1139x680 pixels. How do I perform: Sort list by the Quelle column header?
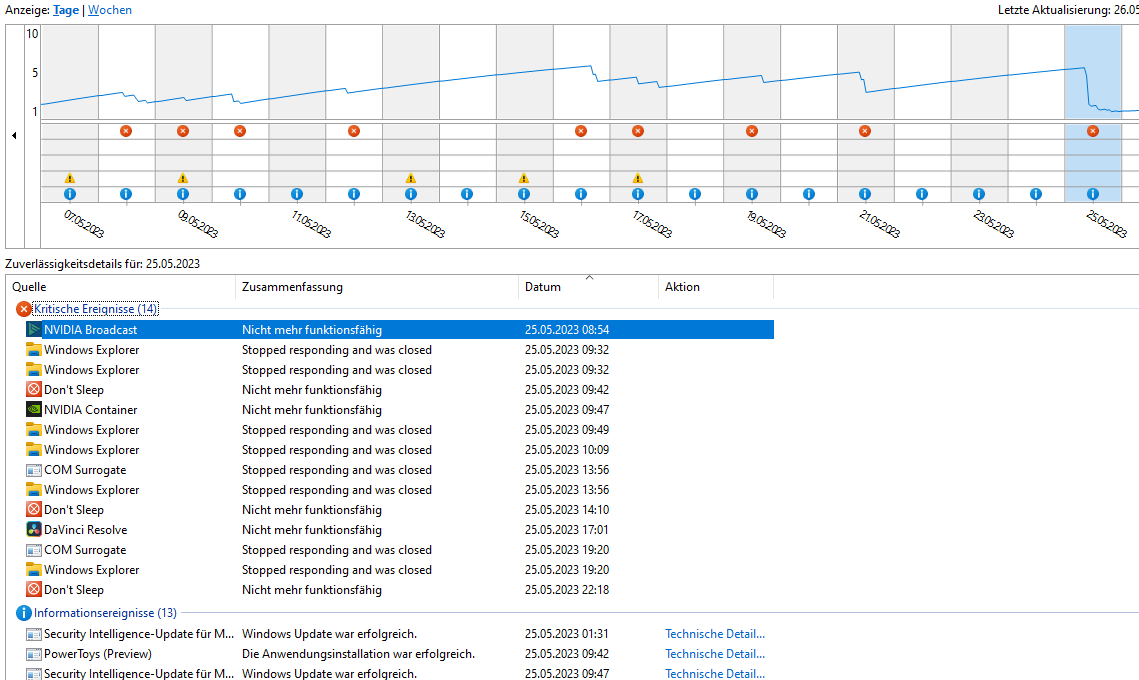click(x=121, y=287)
